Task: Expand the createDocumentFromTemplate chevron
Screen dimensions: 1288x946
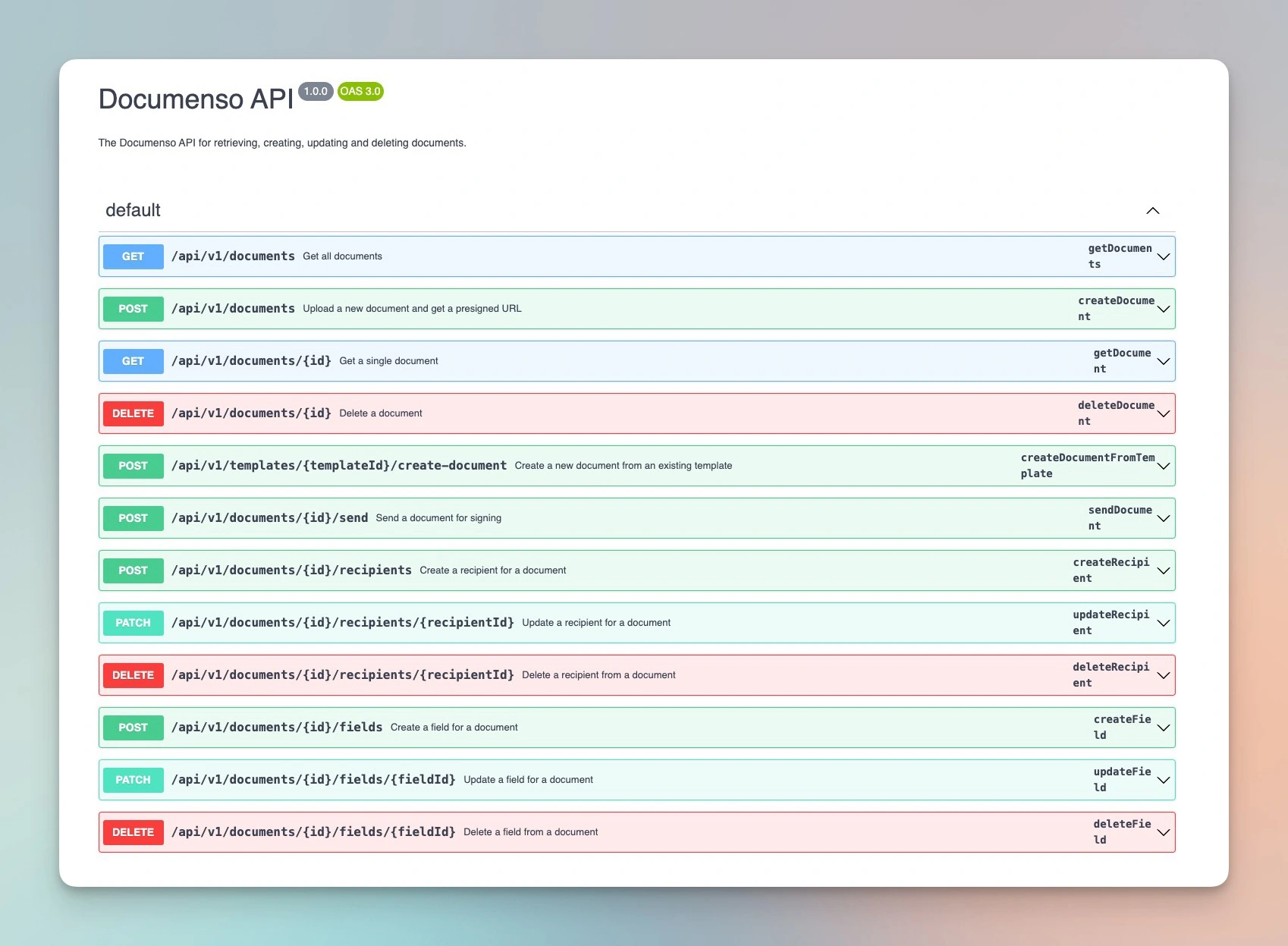Action: point(1163,466)
